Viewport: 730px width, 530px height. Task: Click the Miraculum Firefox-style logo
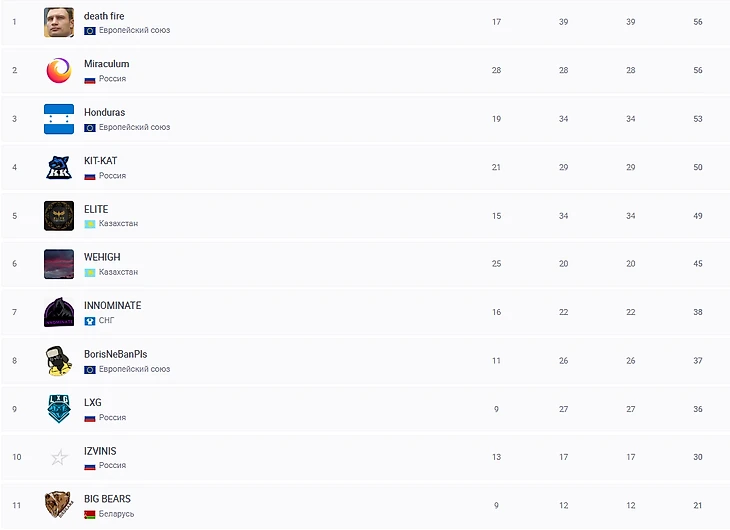59,70
